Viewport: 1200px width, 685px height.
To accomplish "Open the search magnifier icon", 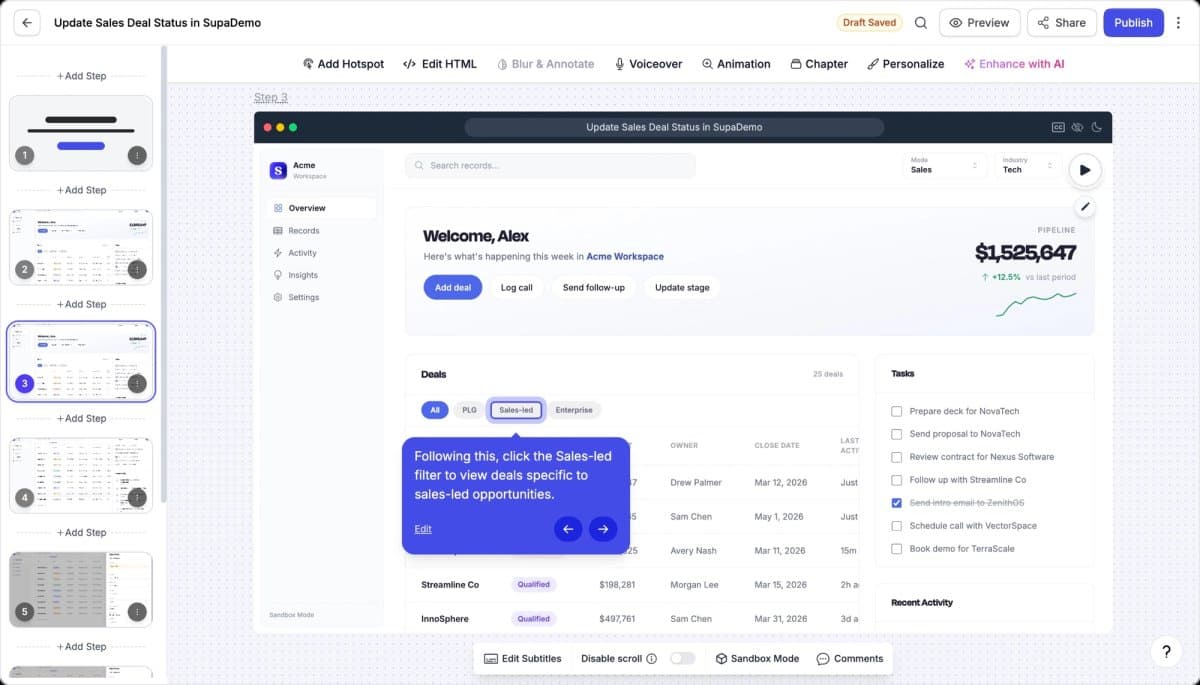I will [921, 23].
